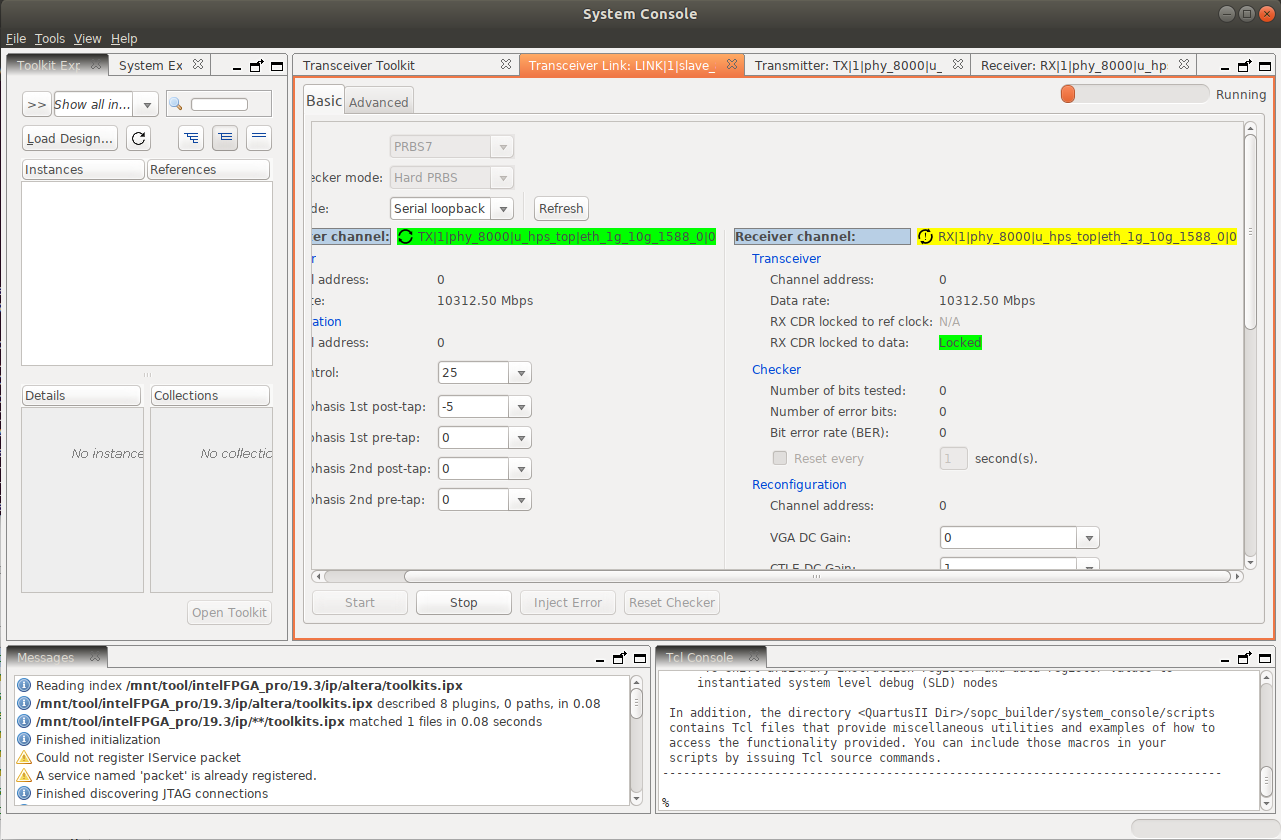Click the Running progress bar
This screenshot has width=1281, height=840.
pyautogui.click(x=1134, y=93)
